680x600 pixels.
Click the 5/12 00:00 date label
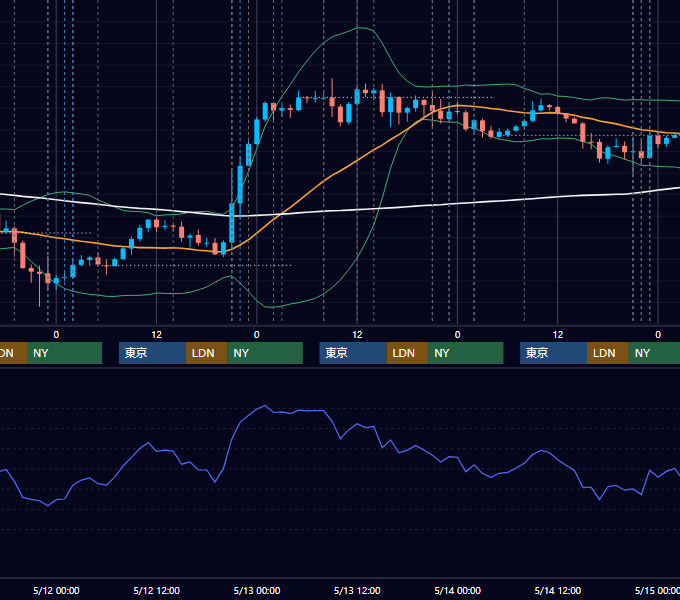tap(56, 590)
